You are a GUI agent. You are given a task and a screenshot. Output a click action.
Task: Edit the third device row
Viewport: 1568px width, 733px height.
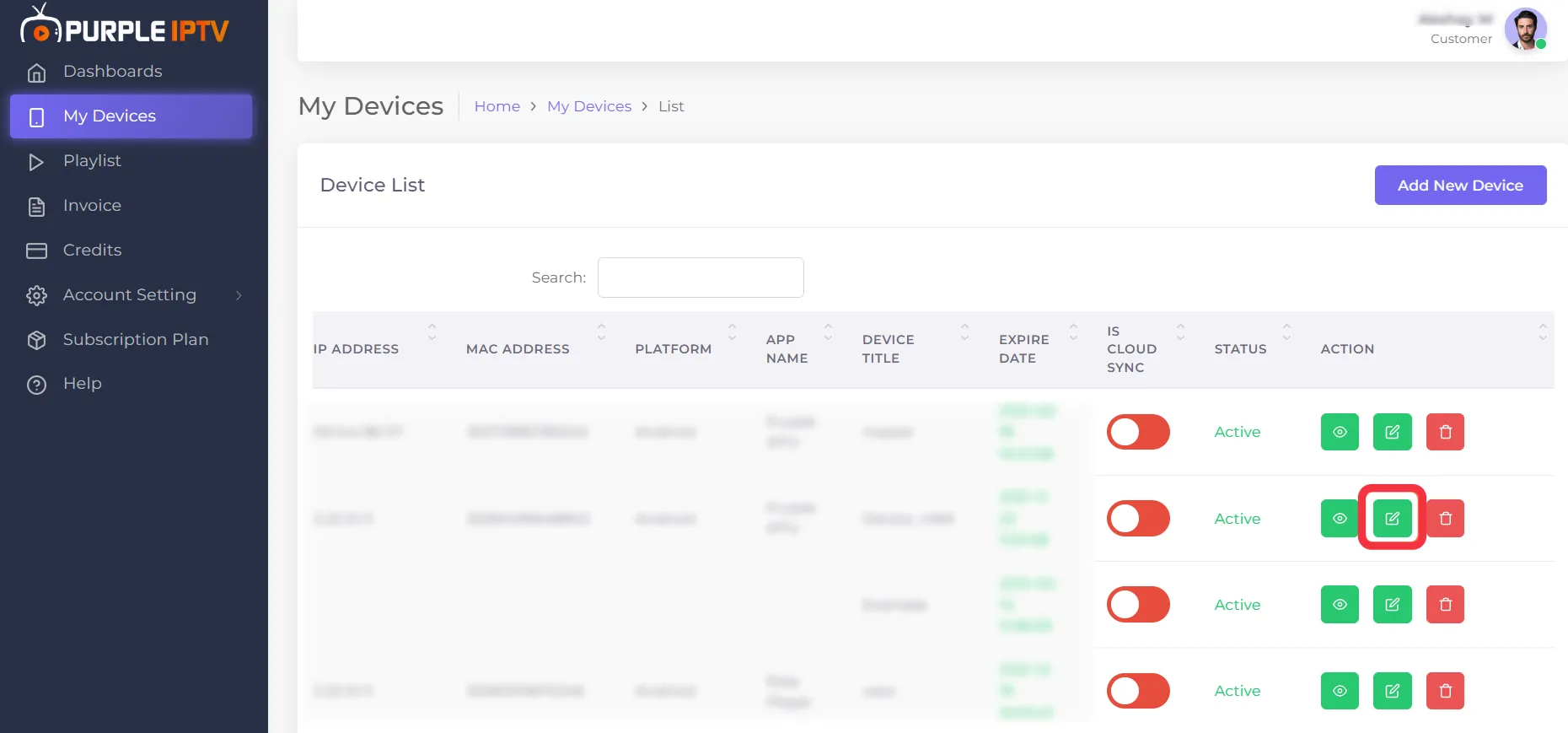coord(1393,605)
